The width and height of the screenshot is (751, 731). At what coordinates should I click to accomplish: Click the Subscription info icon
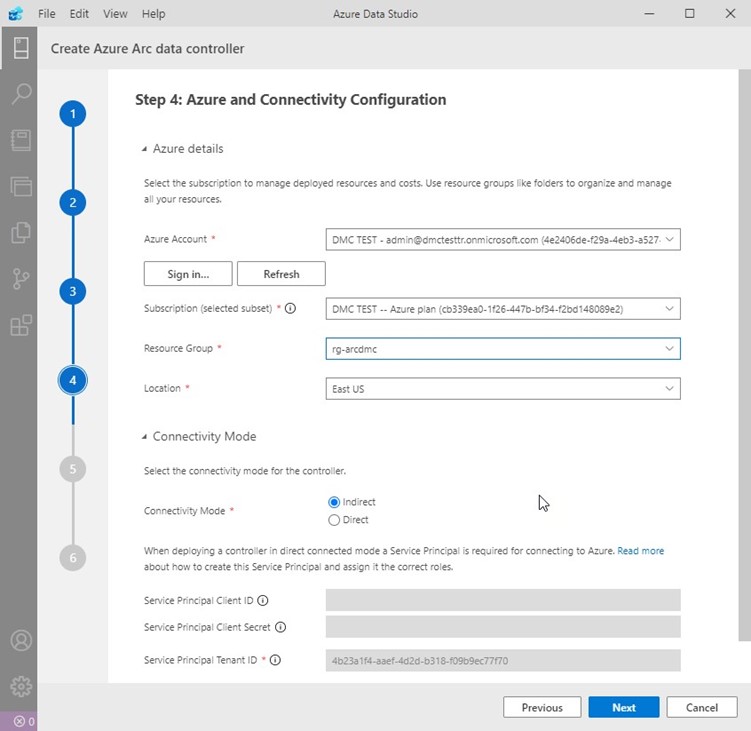[290, 308]
